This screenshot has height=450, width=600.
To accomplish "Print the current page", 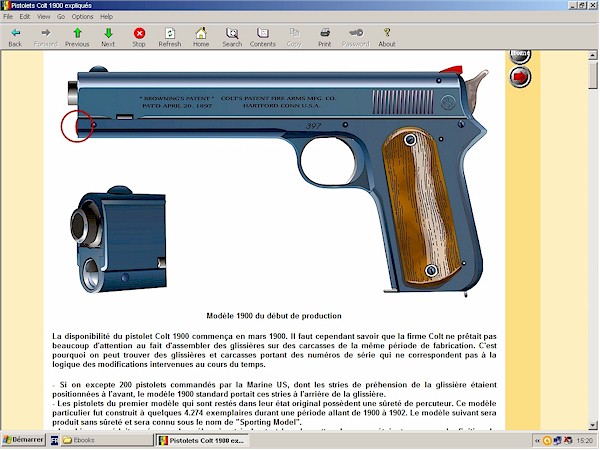I will pyautogui.click(x=325, y=33).
